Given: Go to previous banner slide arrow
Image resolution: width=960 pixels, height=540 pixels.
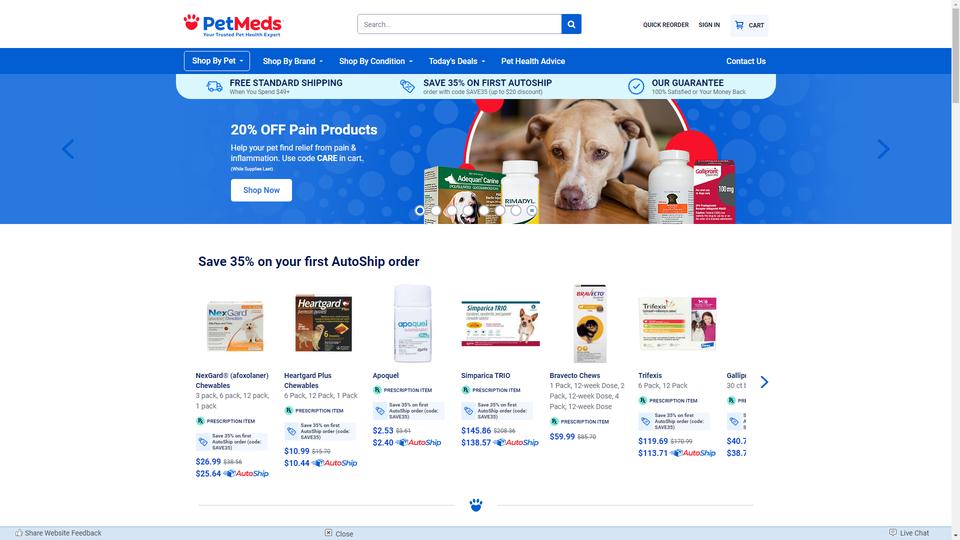Looking at the screenshot, I should [x=68, y=149].
